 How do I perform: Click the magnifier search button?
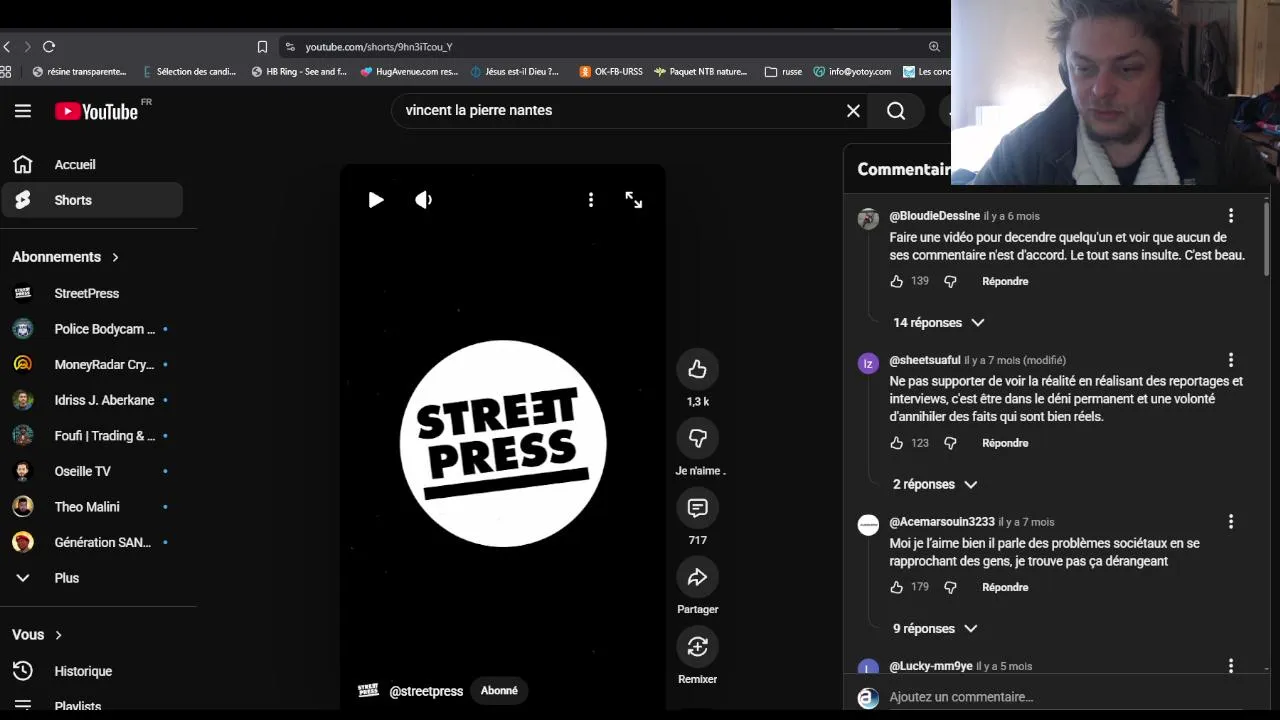[896, 111]
